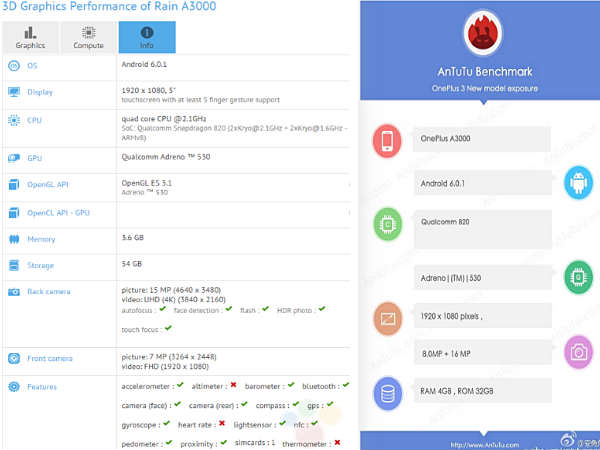This screenshot has height=450, width=600.
Task: Click the altimeter red cross
Action: click(233, 385)
